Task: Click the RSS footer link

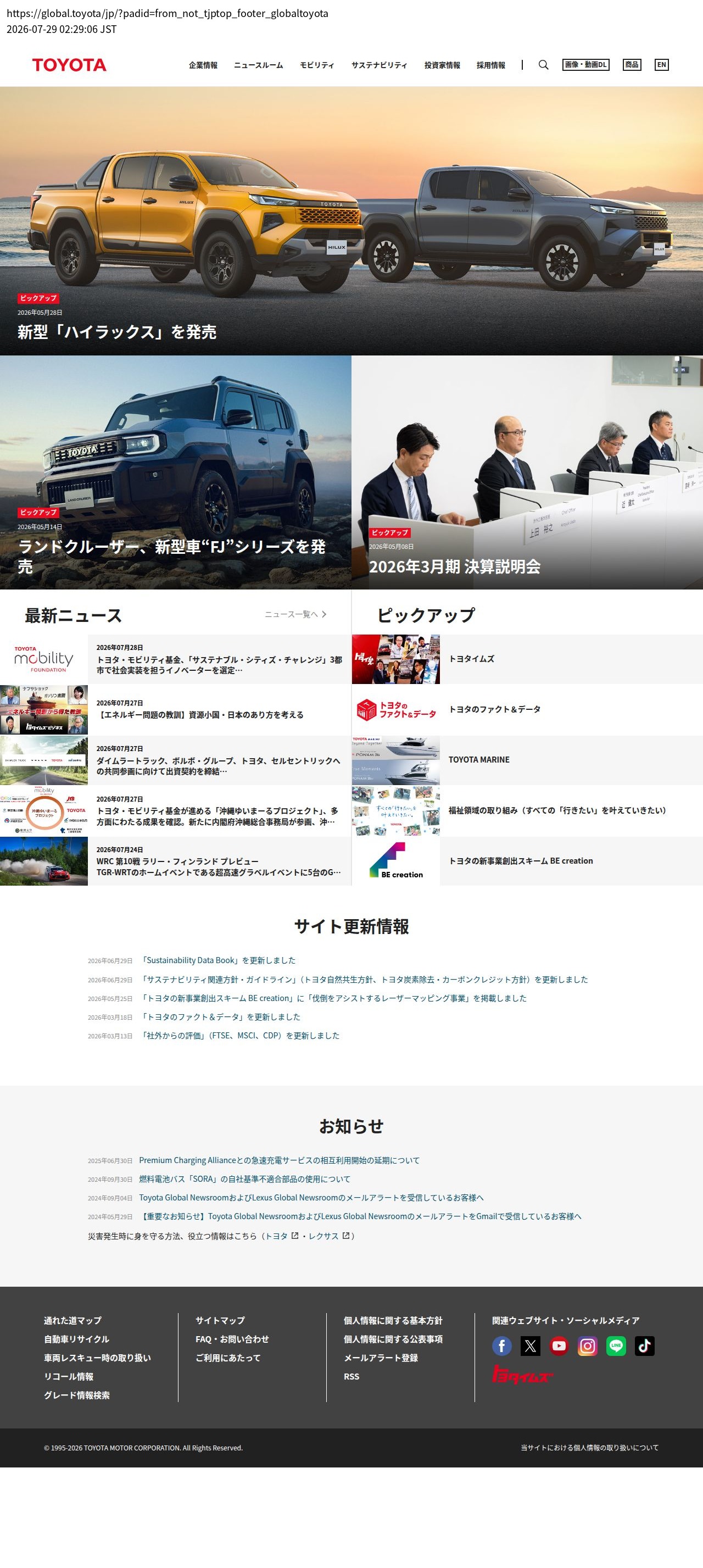Action: coord(352,1376)
